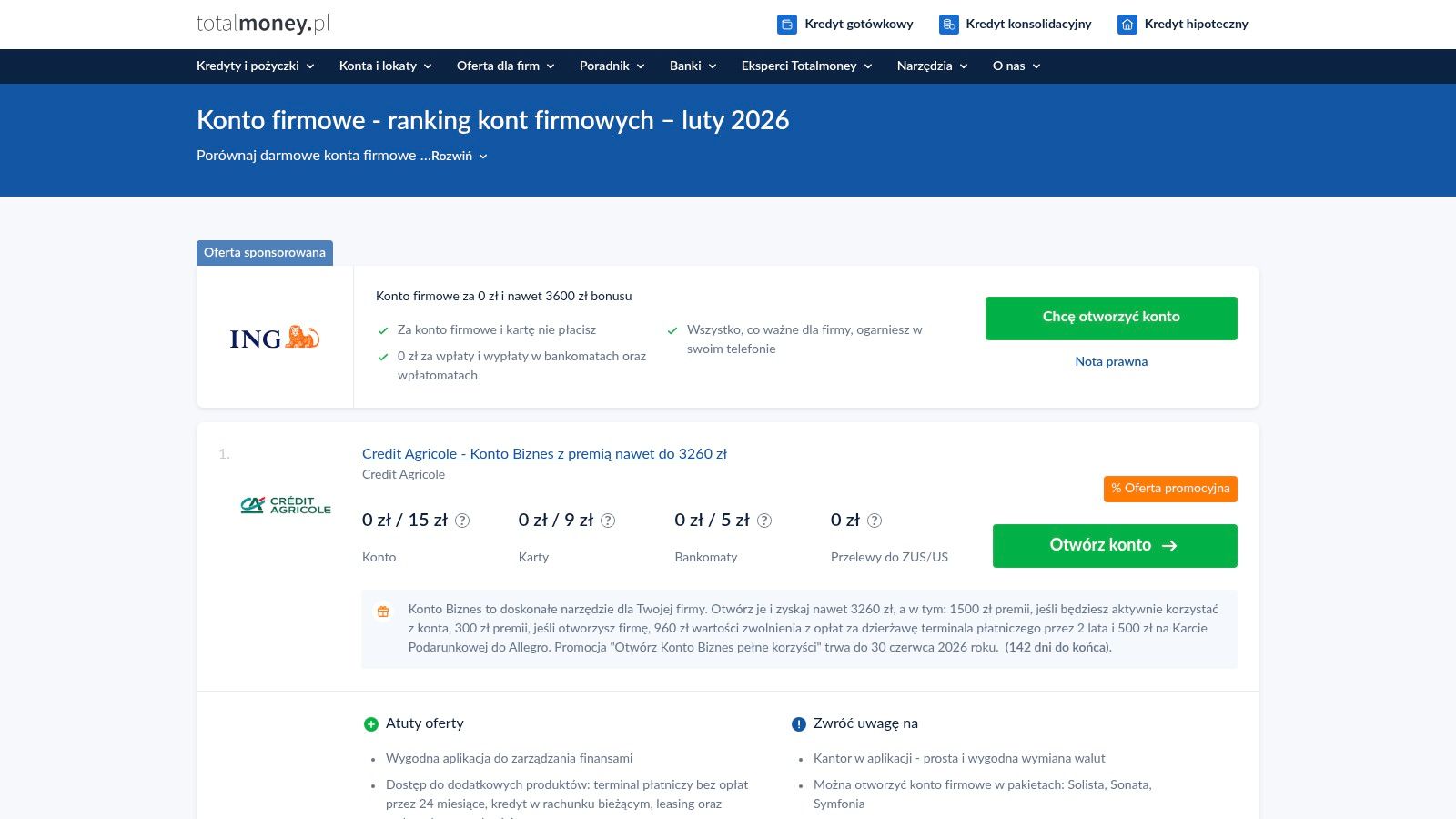Open help icon next to Karty fee
This screenshot has height=819, width=1456.
pos(608,521)
